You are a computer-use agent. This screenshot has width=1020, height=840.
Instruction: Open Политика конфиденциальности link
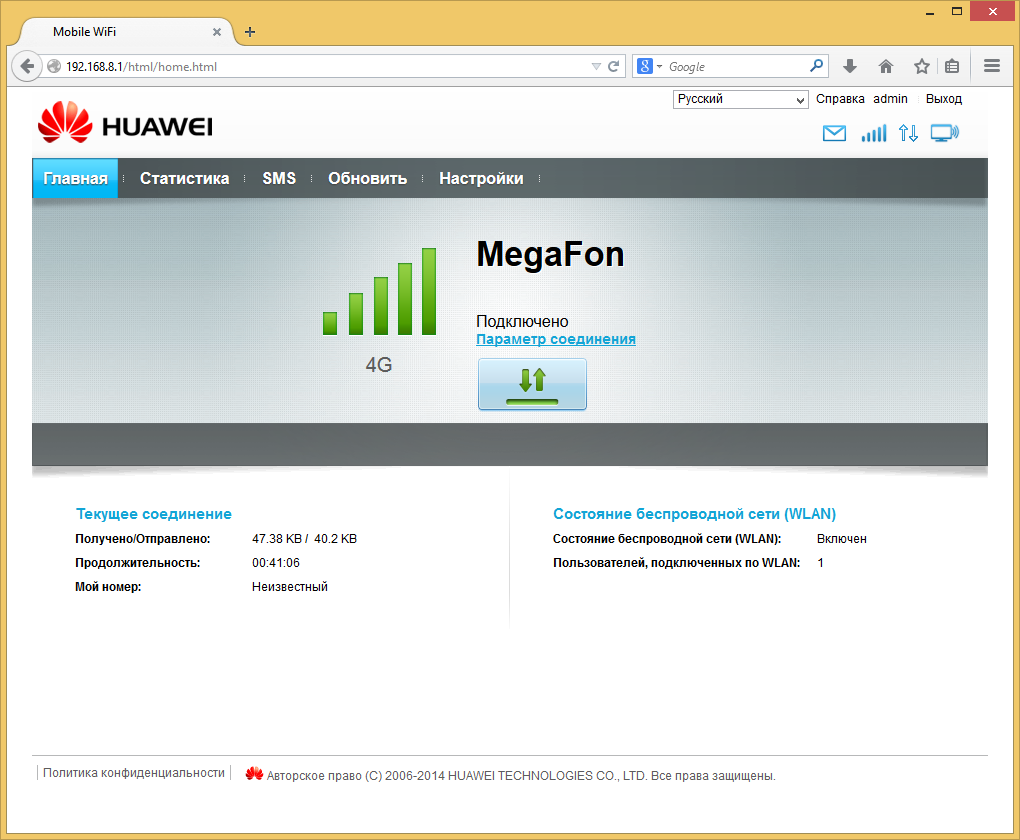[133, 773]
